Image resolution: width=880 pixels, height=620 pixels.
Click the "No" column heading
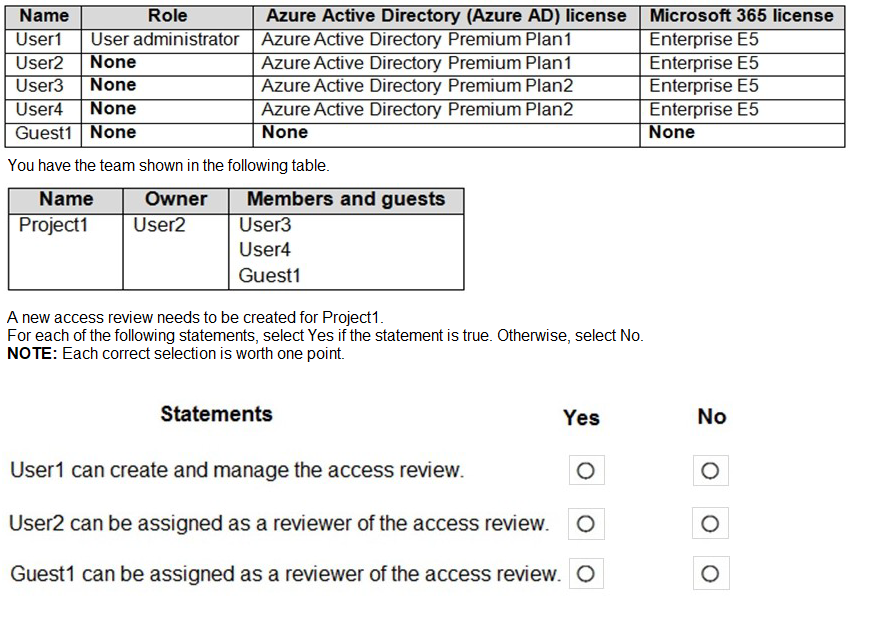point(712,417)
